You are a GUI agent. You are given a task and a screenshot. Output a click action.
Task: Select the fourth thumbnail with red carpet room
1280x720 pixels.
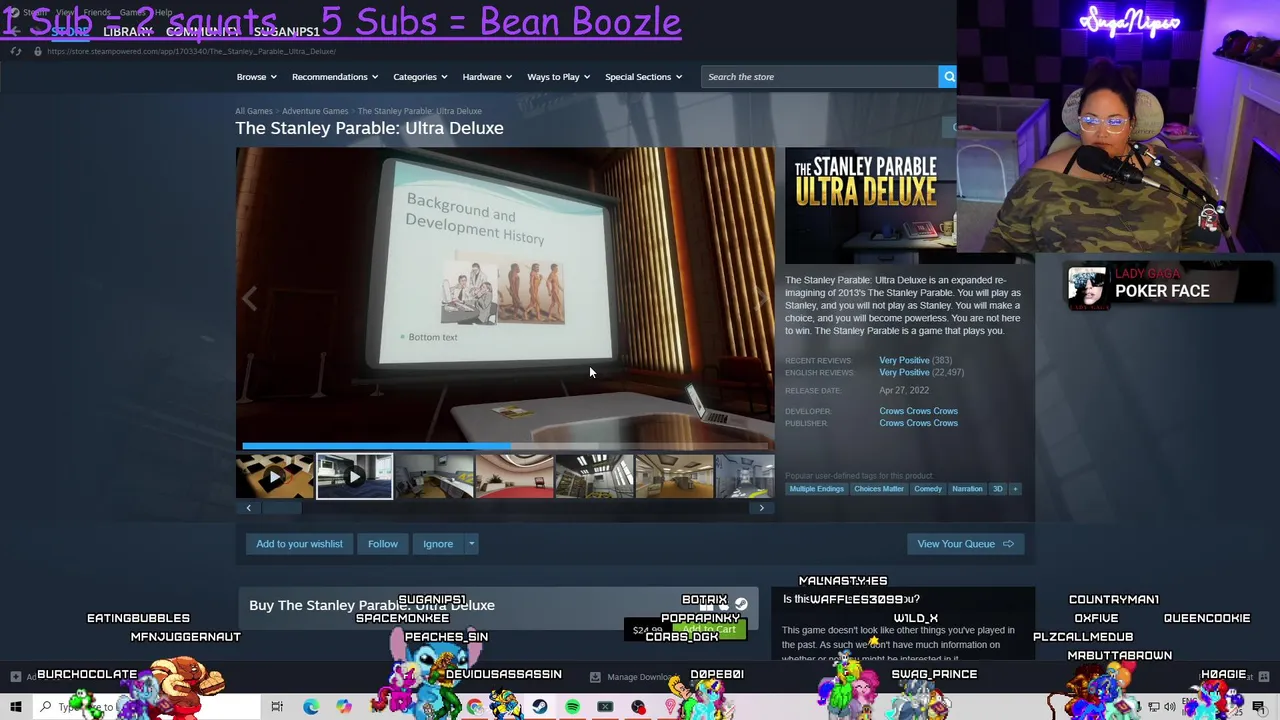[514, 477]
